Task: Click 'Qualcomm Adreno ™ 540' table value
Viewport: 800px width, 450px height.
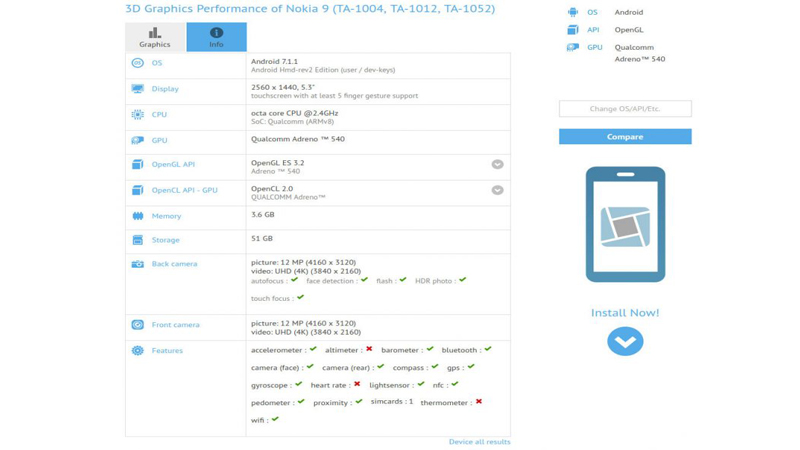Action: (x=297, y=139)
